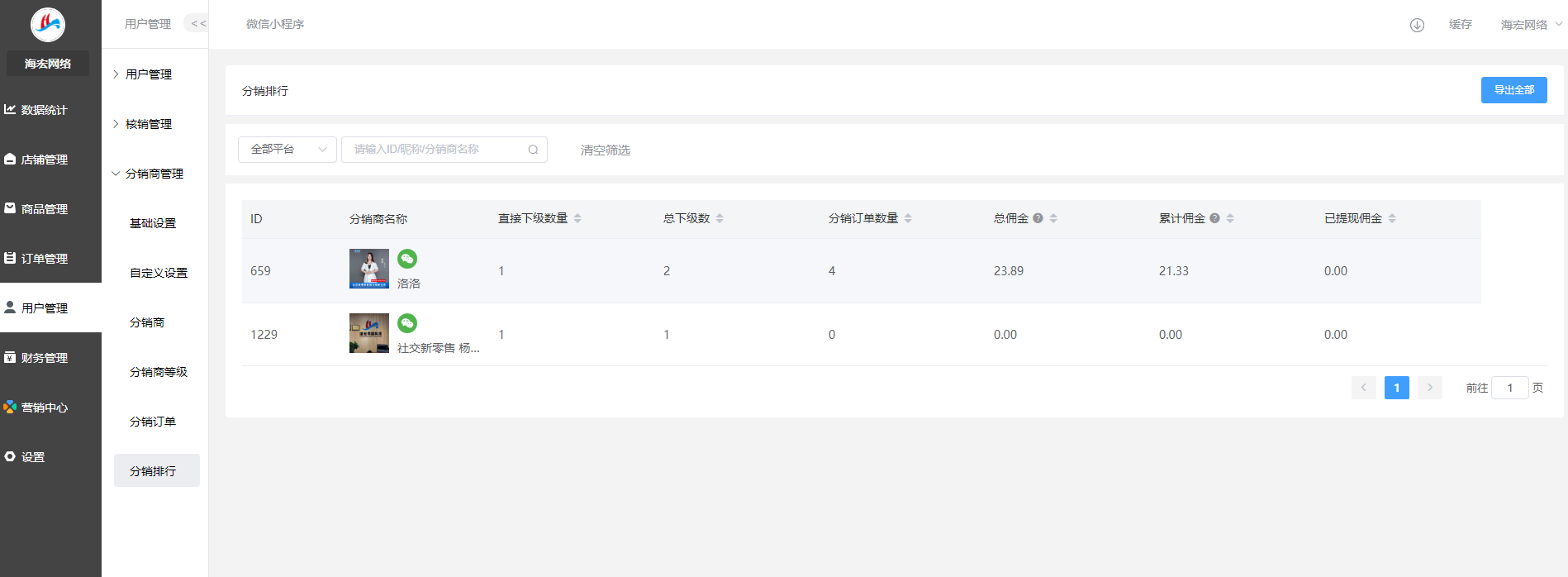The image size is (1568, 577).
Task: Click the 导出全部 button
Action: [x=1513, y=90]
